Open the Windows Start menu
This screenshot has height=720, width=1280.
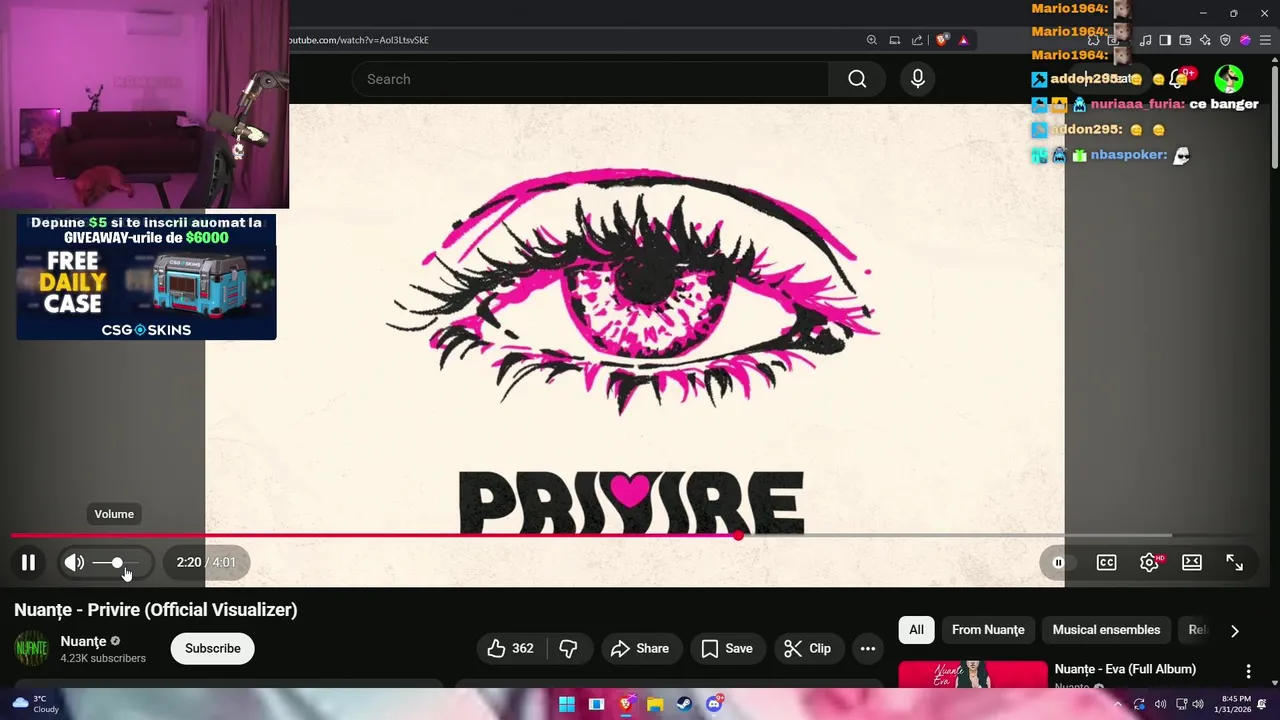567,704
